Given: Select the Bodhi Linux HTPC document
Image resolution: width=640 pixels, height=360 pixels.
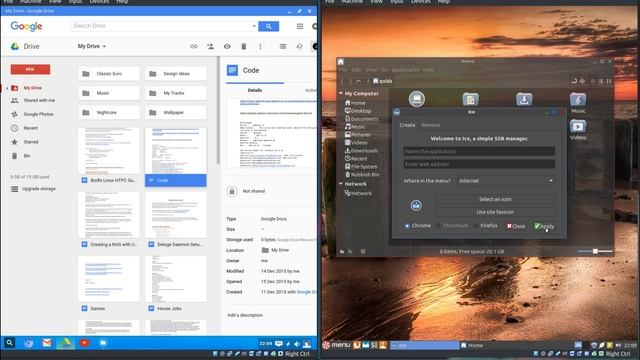Looking at the screenshot, I should point(109,157).
